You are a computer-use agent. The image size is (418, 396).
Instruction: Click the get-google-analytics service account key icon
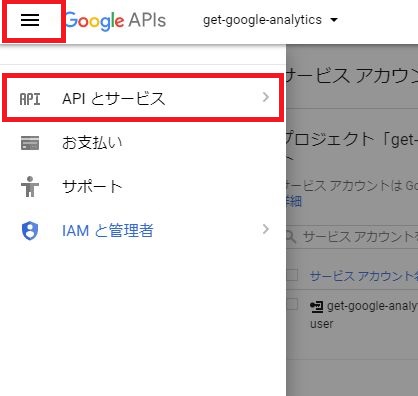click(316, 306)
